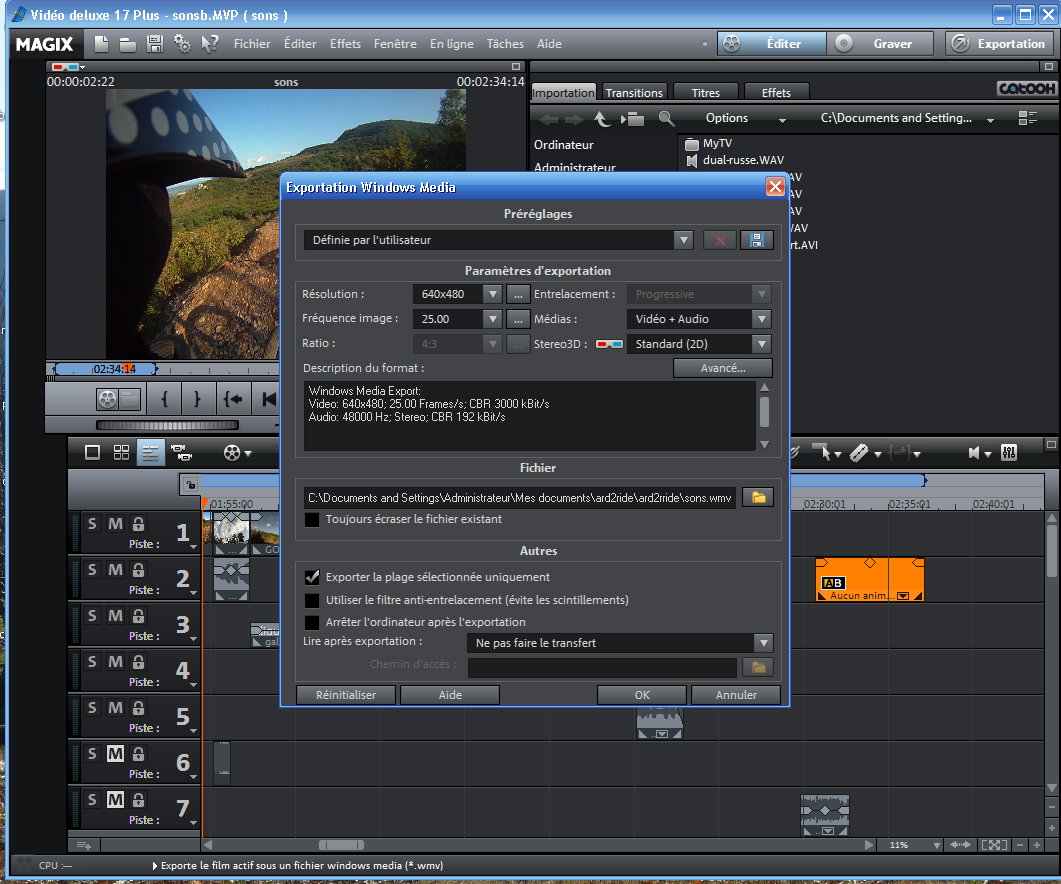Open the audio mixer icon

1008,452
